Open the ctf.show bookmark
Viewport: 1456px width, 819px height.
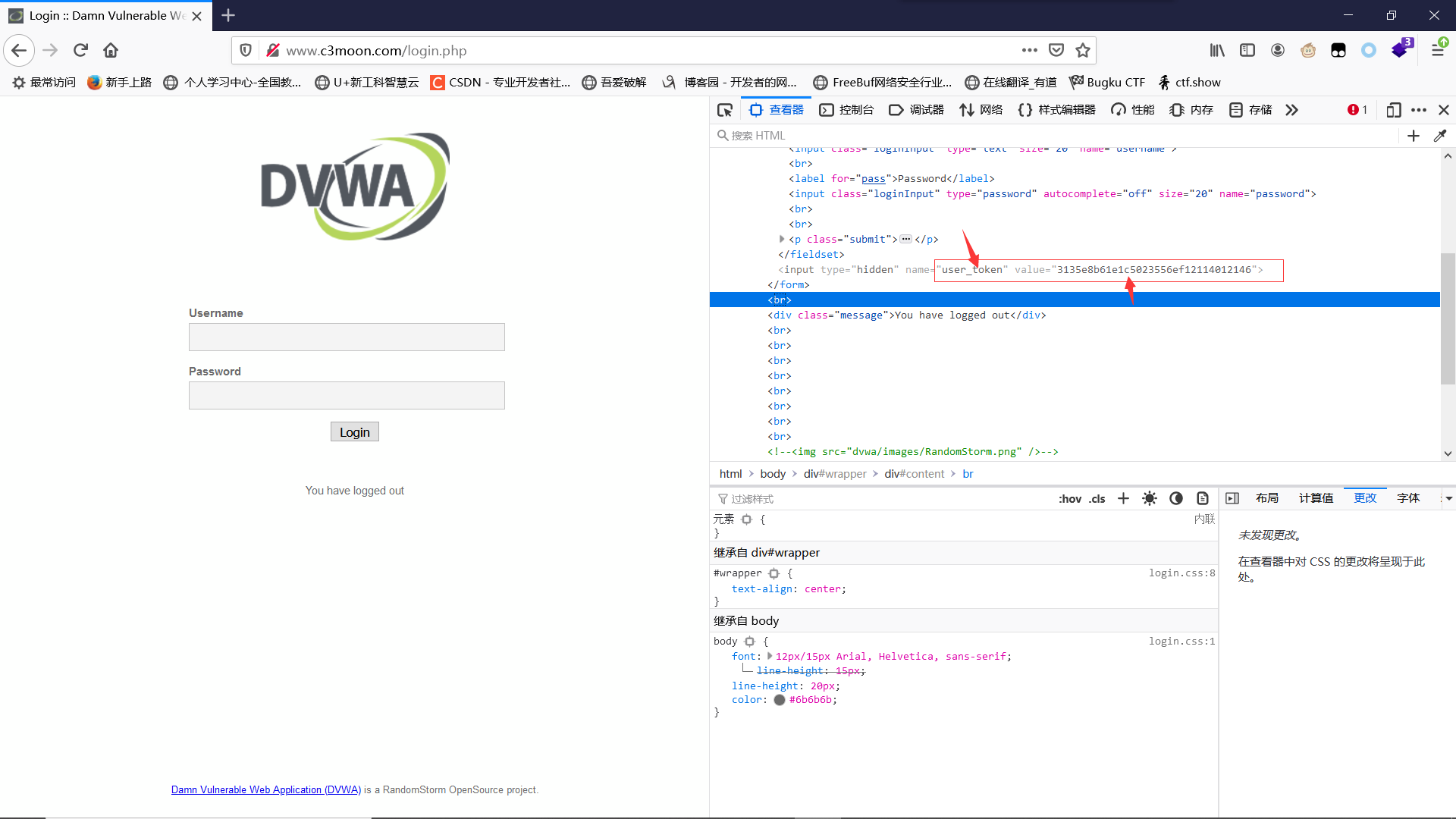(x=1189, y=83)
